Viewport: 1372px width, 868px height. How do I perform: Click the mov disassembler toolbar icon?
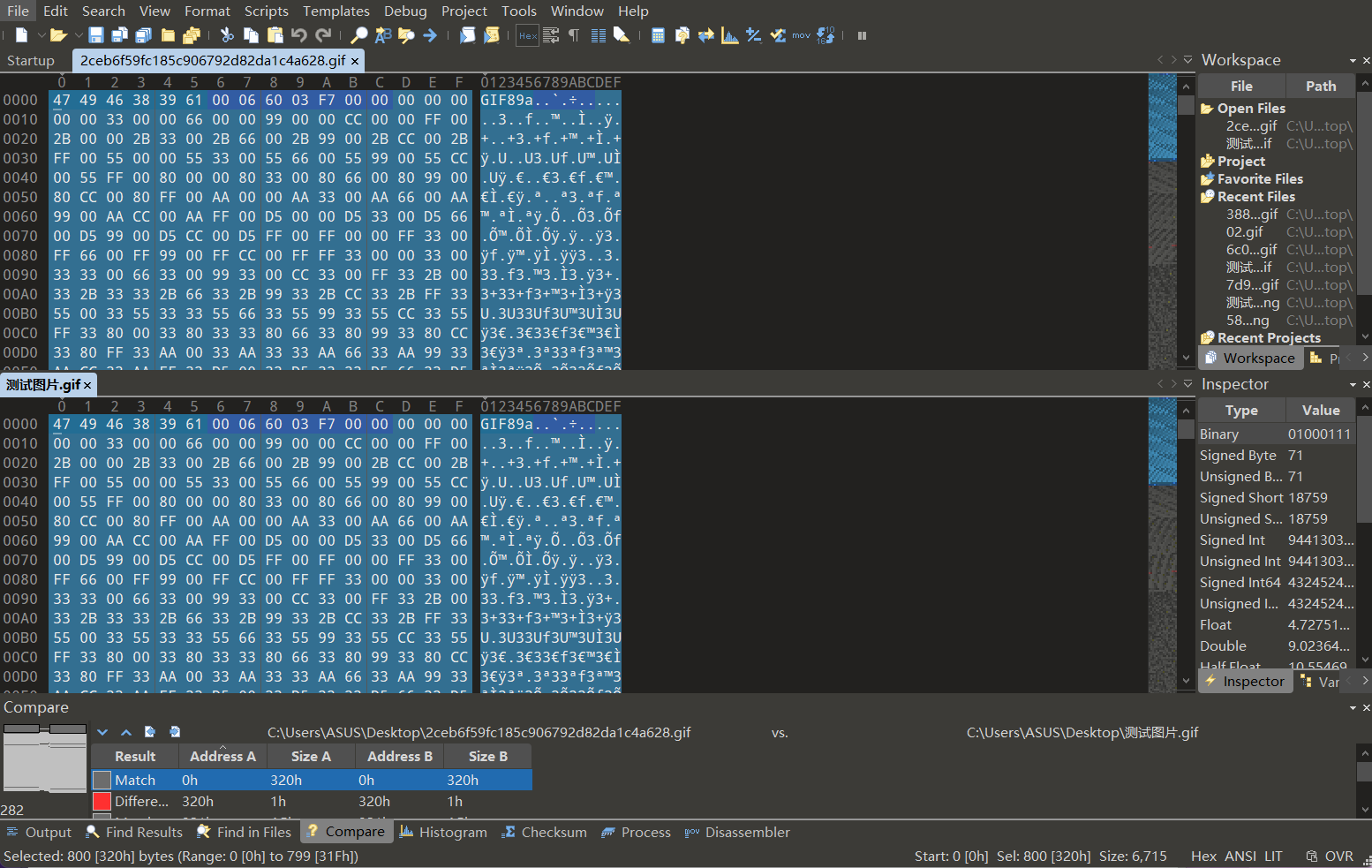801,35
